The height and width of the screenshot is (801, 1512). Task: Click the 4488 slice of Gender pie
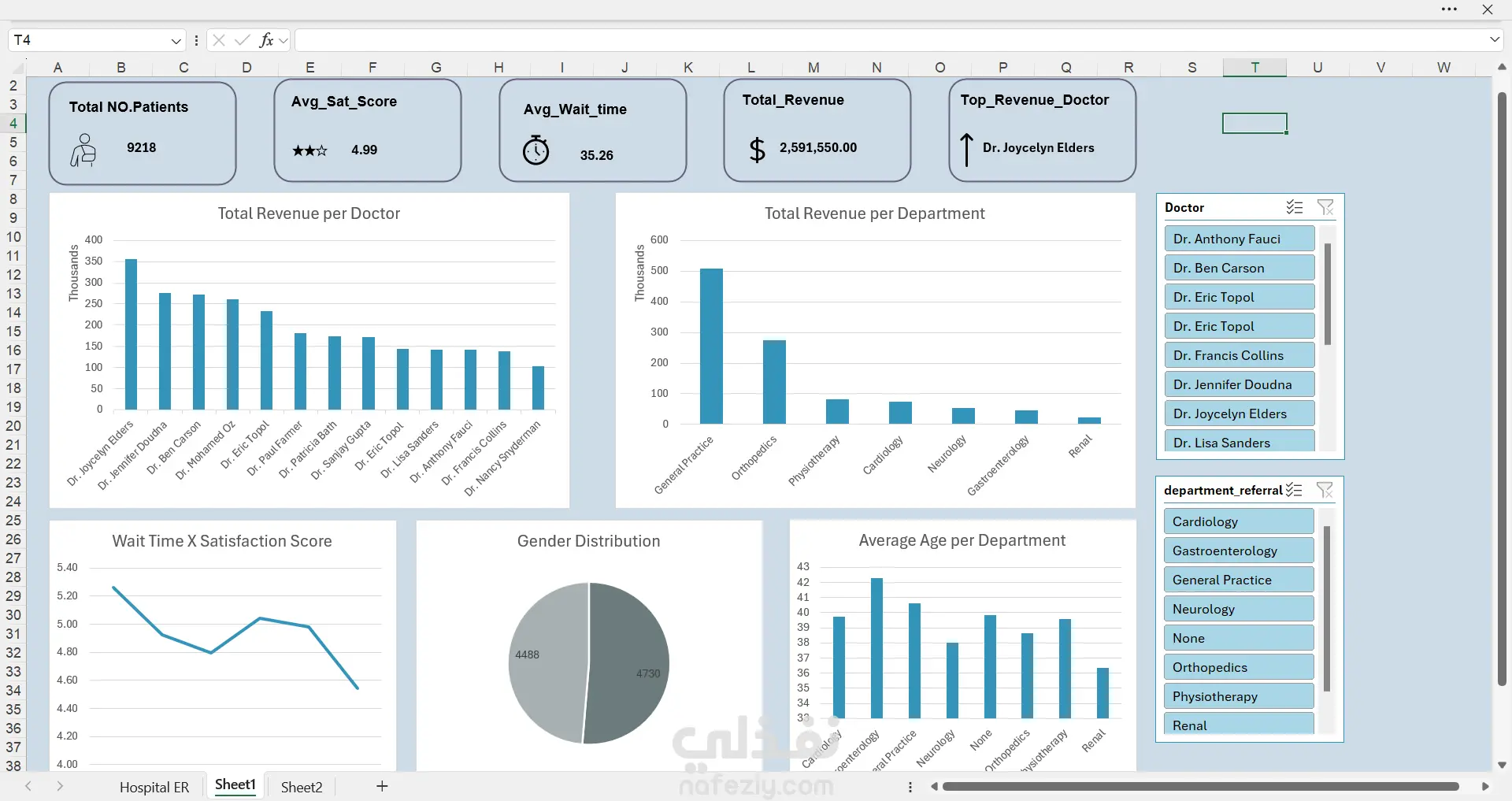coord(547,662)
